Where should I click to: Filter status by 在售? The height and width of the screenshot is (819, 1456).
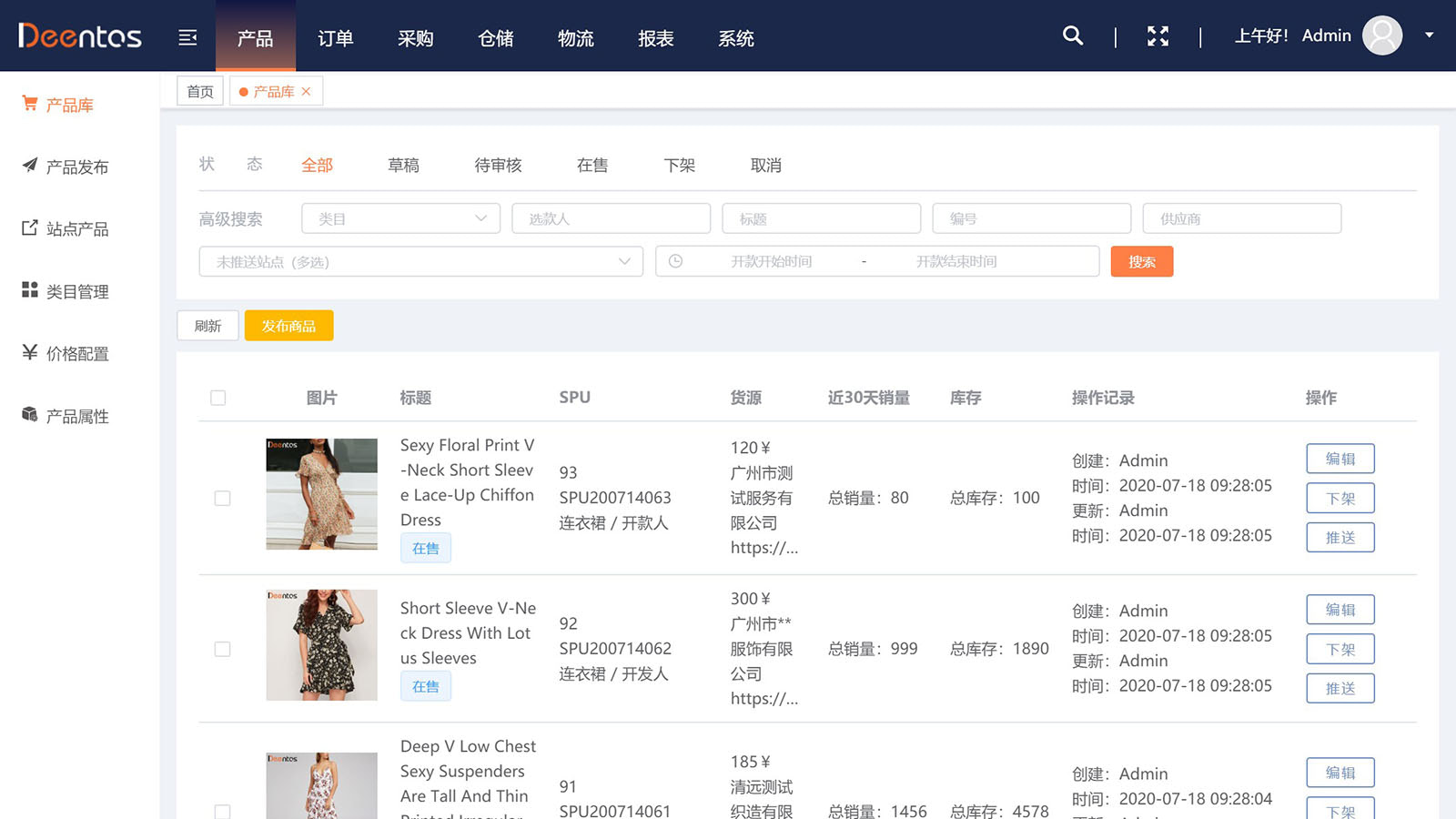pyautogui.click(x=592, y=165)
